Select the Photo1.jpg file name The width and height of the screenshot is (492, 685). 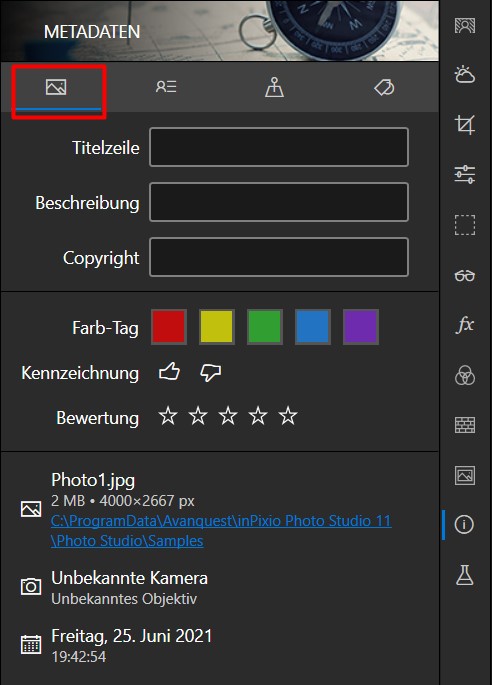pyautogui.click(x=93, y=480)
